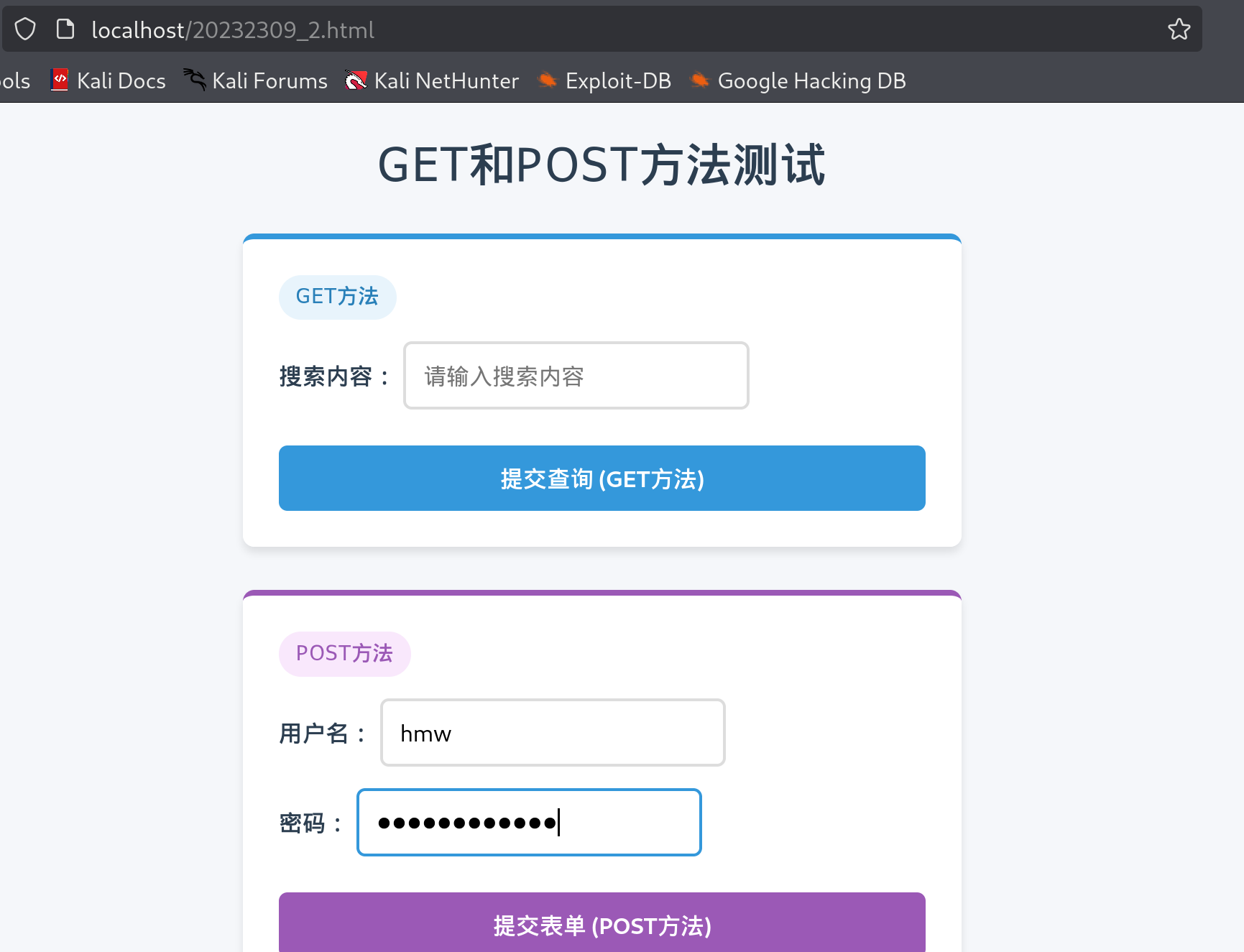Focus the 搜索内容 search input field
This screenshot has height=952, width=1244.
(576, 376)
